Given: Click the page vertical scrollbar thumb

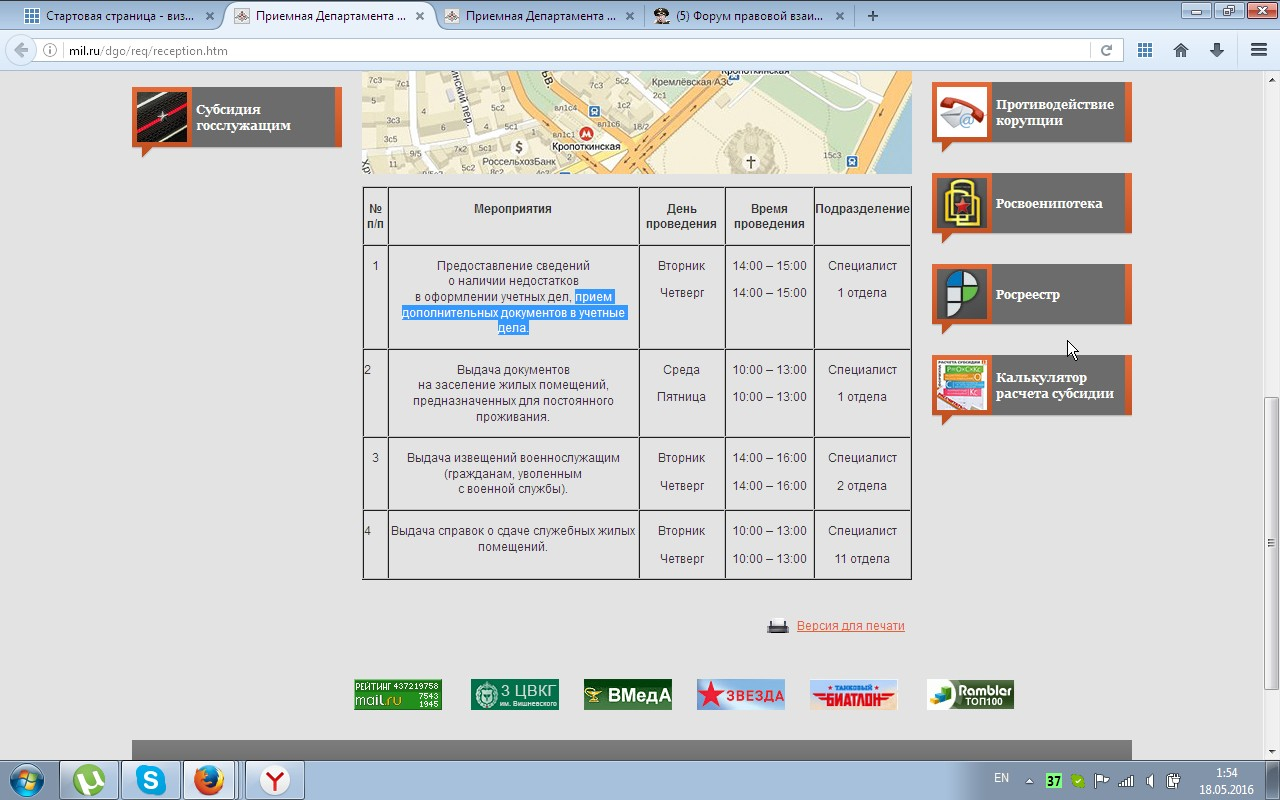Looking at the screenshot, I should [x=1271, y=540].
